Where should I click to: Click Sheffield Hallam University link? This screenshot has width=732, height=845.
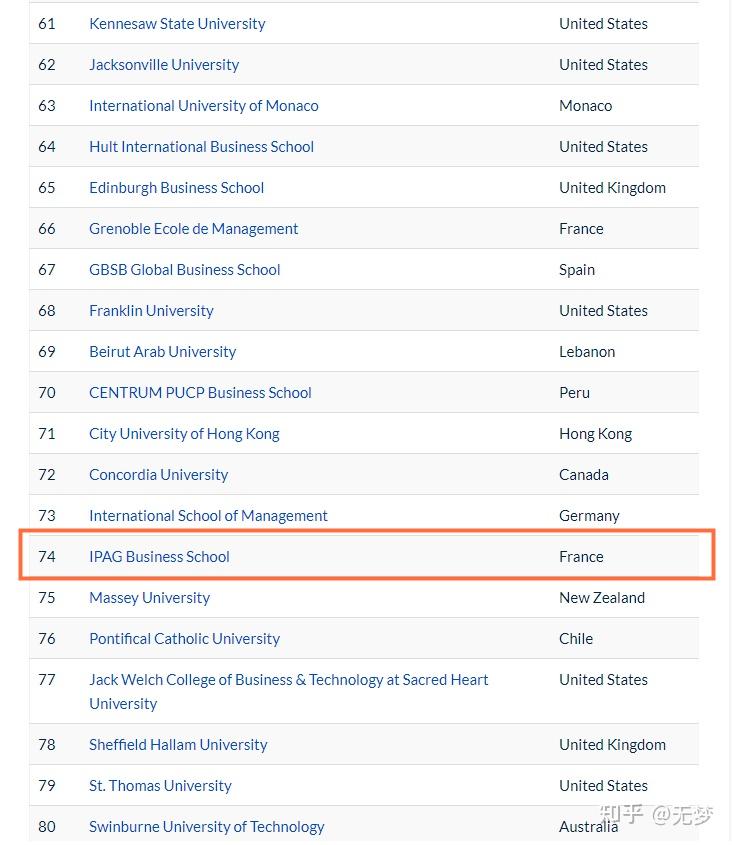click(178, 744)
